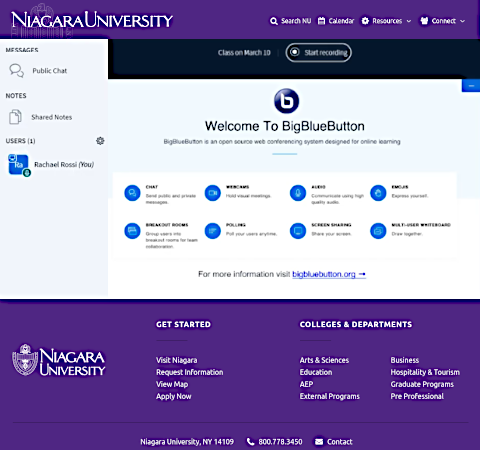Open Education footer link

(x=316, y=372)
